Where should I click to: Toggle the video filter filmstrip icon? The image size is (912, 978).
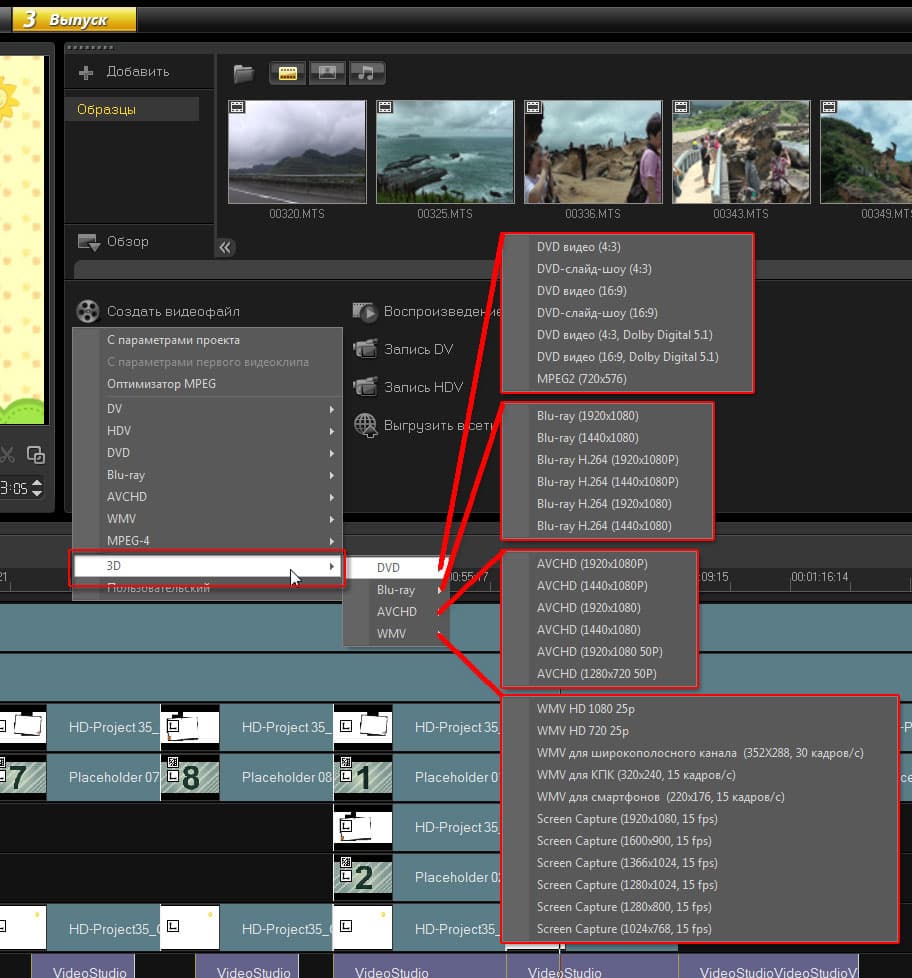tap(288, 74)
